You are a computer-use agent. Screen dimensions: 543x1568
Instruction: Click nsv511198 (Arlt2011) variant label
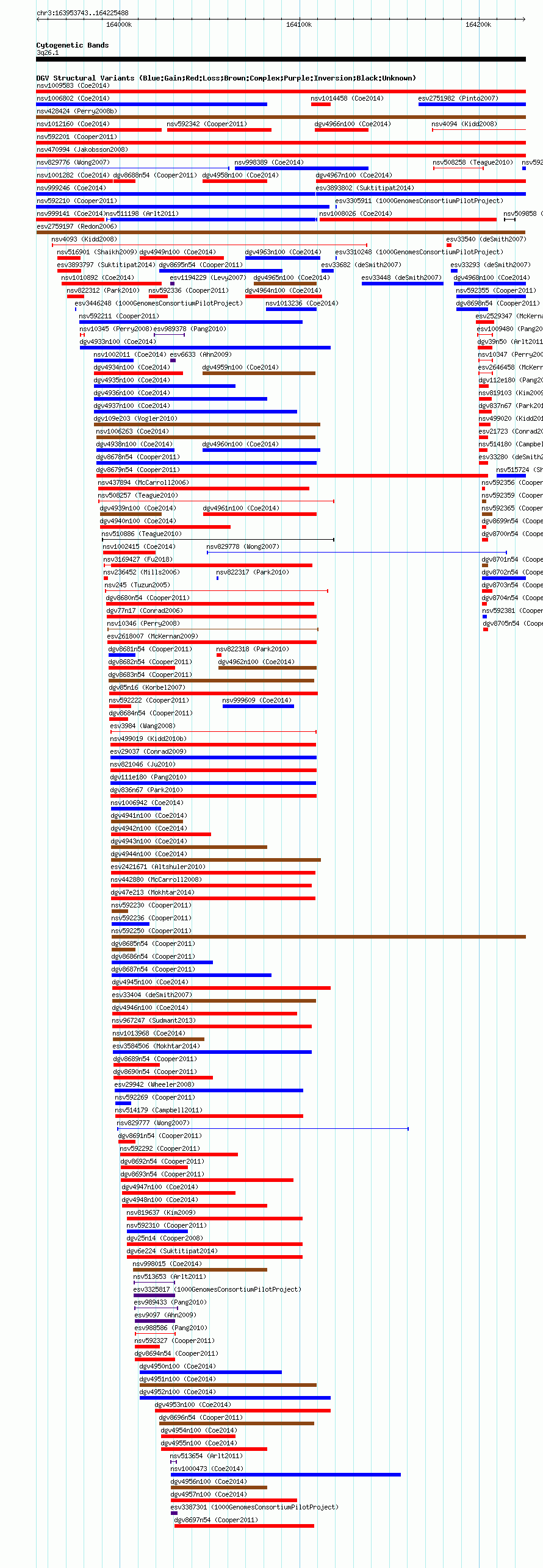pyautogui.click(x=142, y=213)
